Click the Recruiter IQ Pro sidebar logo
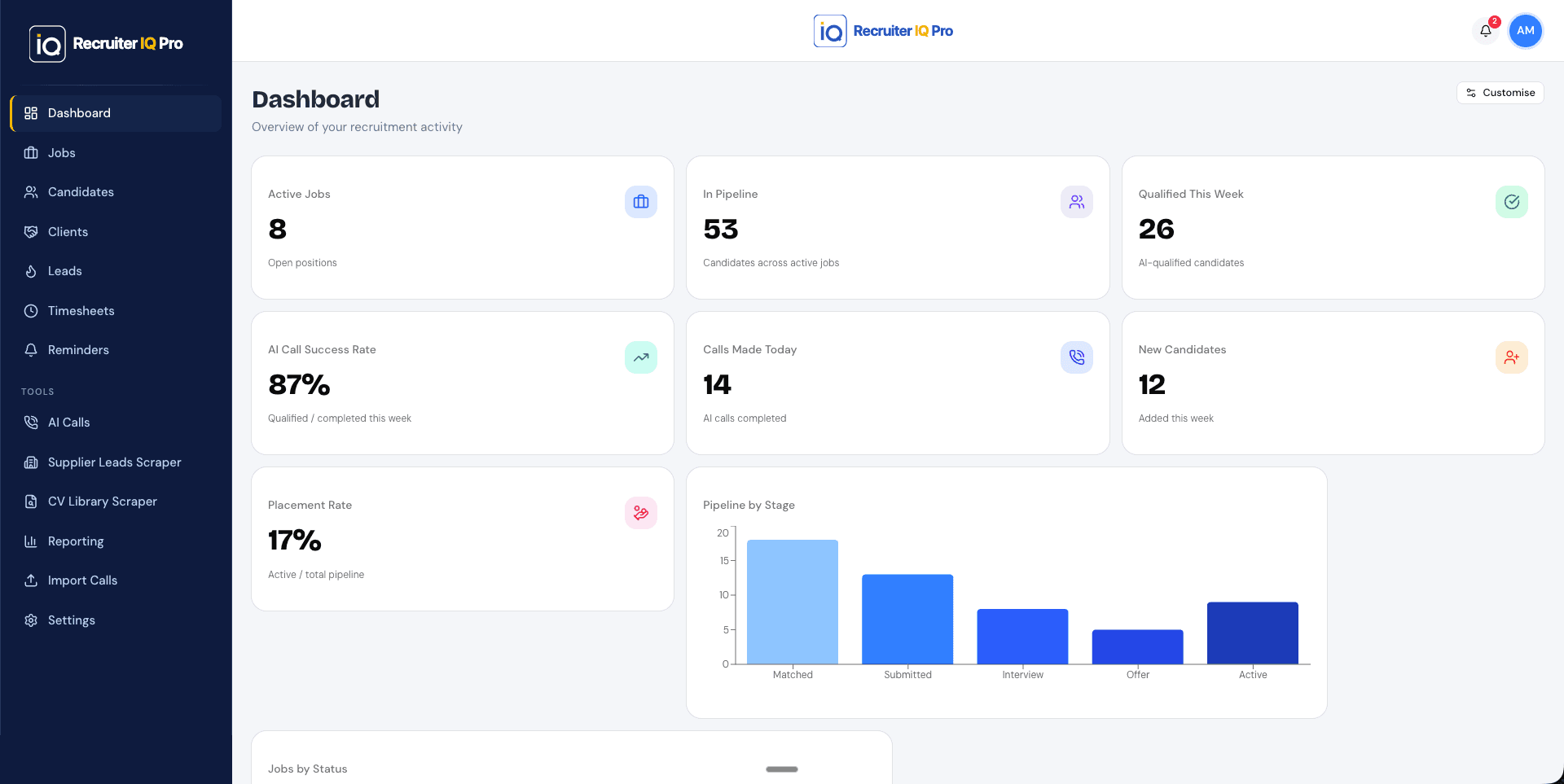The height and width of the screenshot is (784, 1564). [107, 44]
